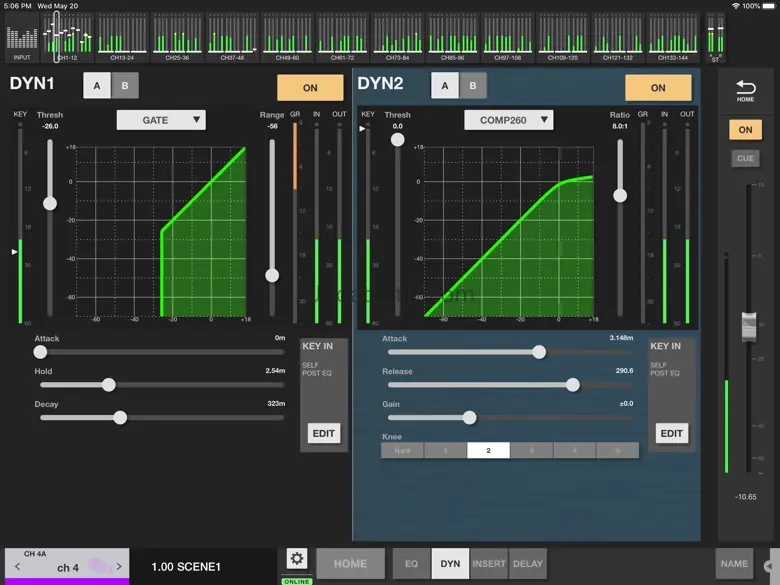Open the settings gear icon
780x585 pixels.
click(x=296, y=560)
